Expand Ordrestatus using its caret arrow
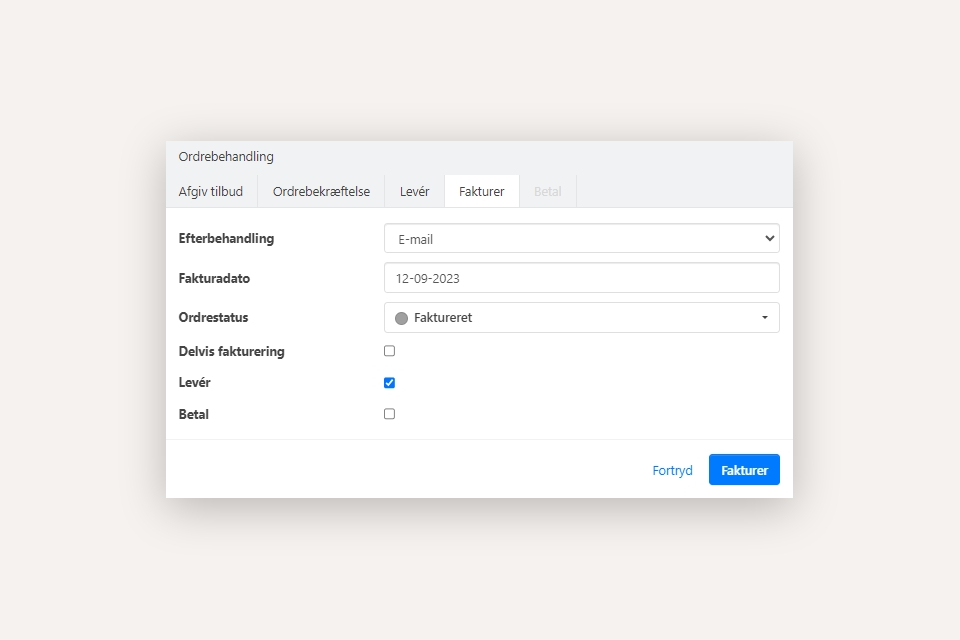This screenshot has height=640, width=960. (764, 318)
